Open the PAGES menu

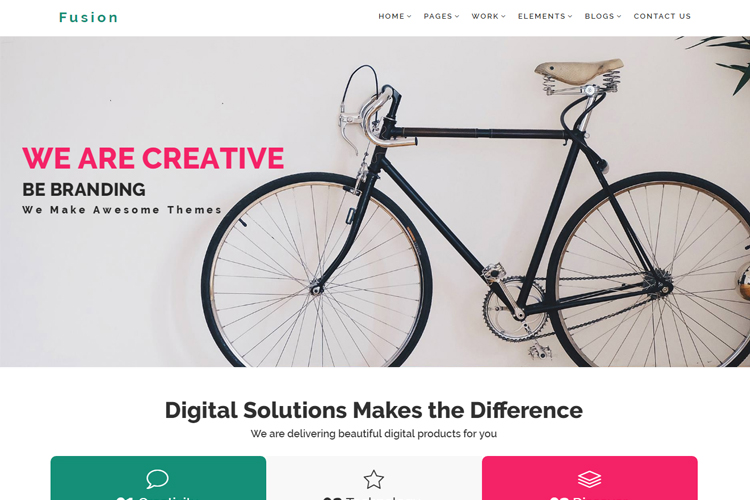(x=441, y=16)
